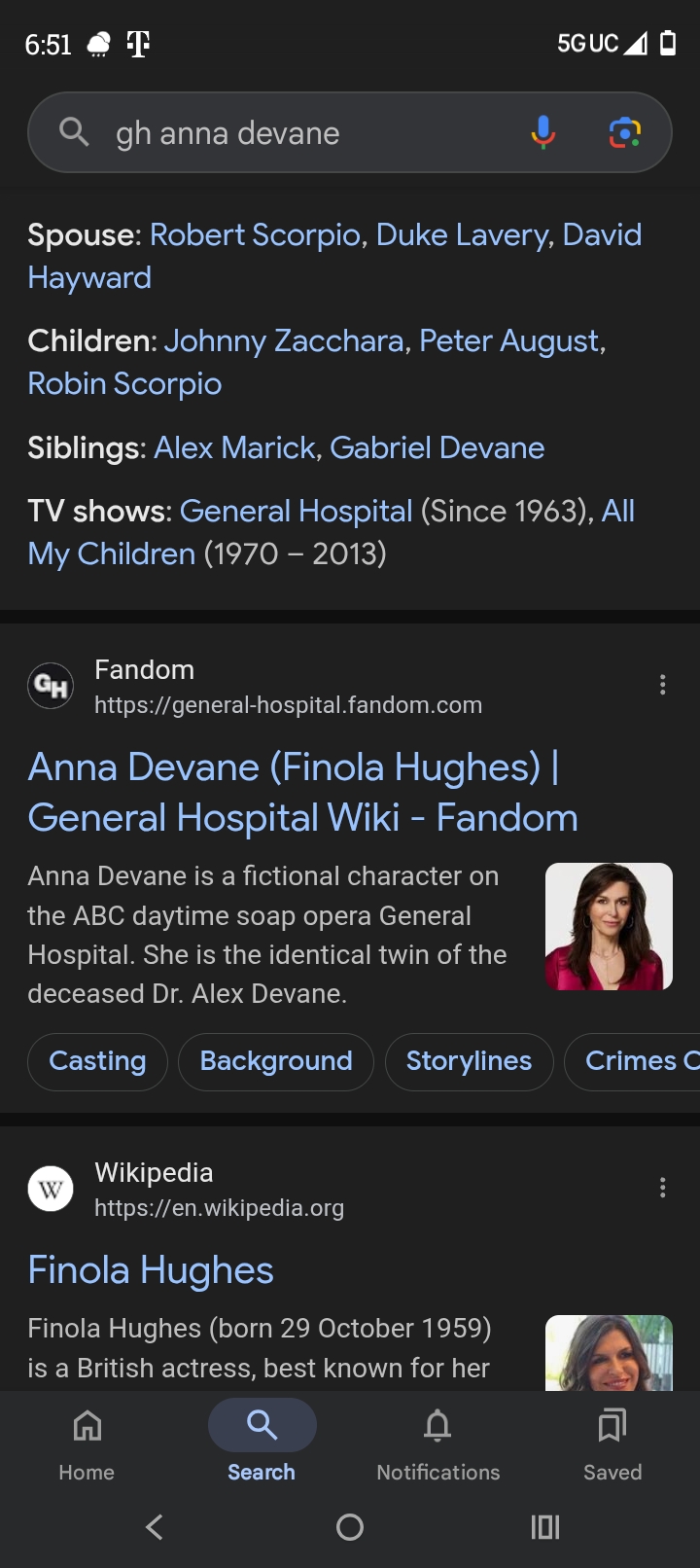Tap the Fandom GH site icon

coord(51,686)
